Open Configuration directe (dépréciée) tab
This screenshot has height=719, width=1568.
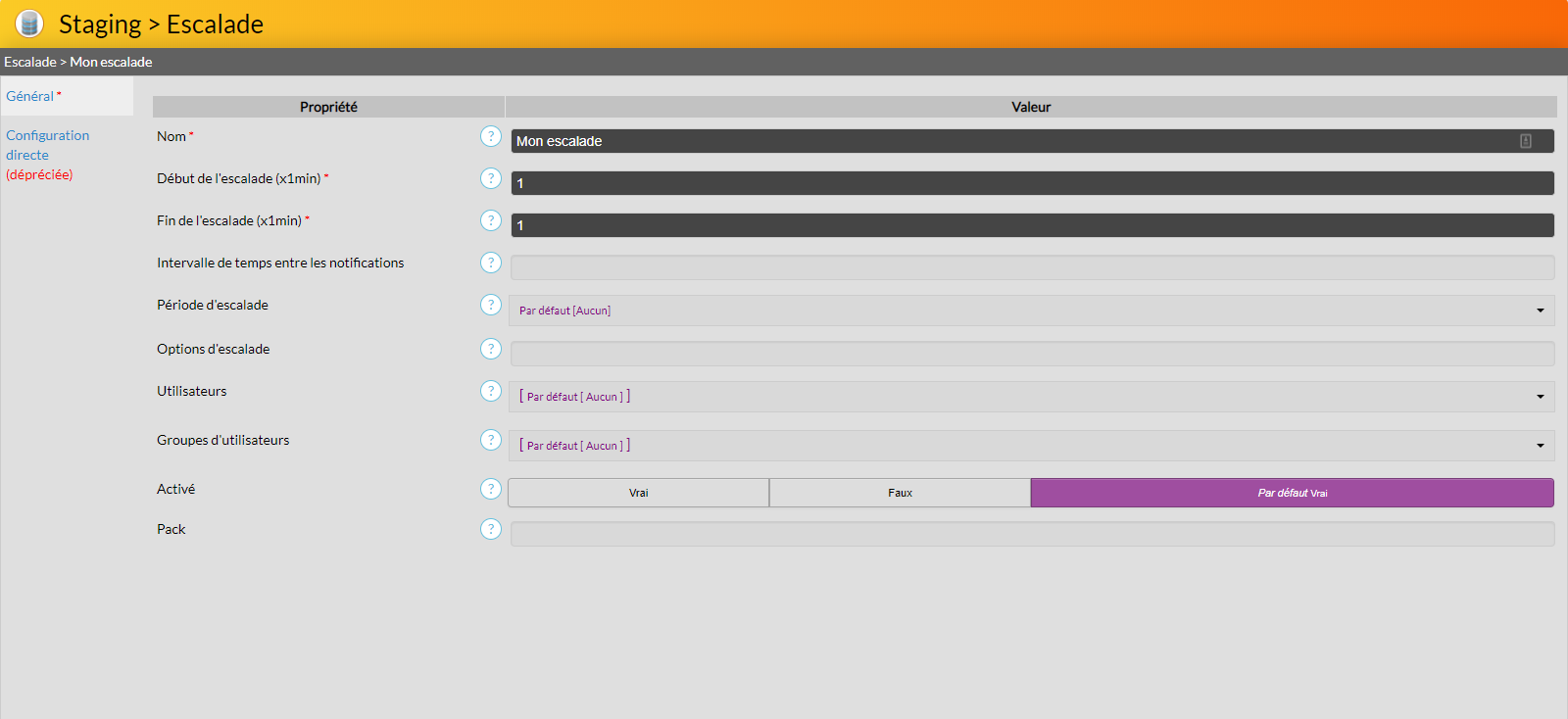pyautogui.click(x=47, y=154)
